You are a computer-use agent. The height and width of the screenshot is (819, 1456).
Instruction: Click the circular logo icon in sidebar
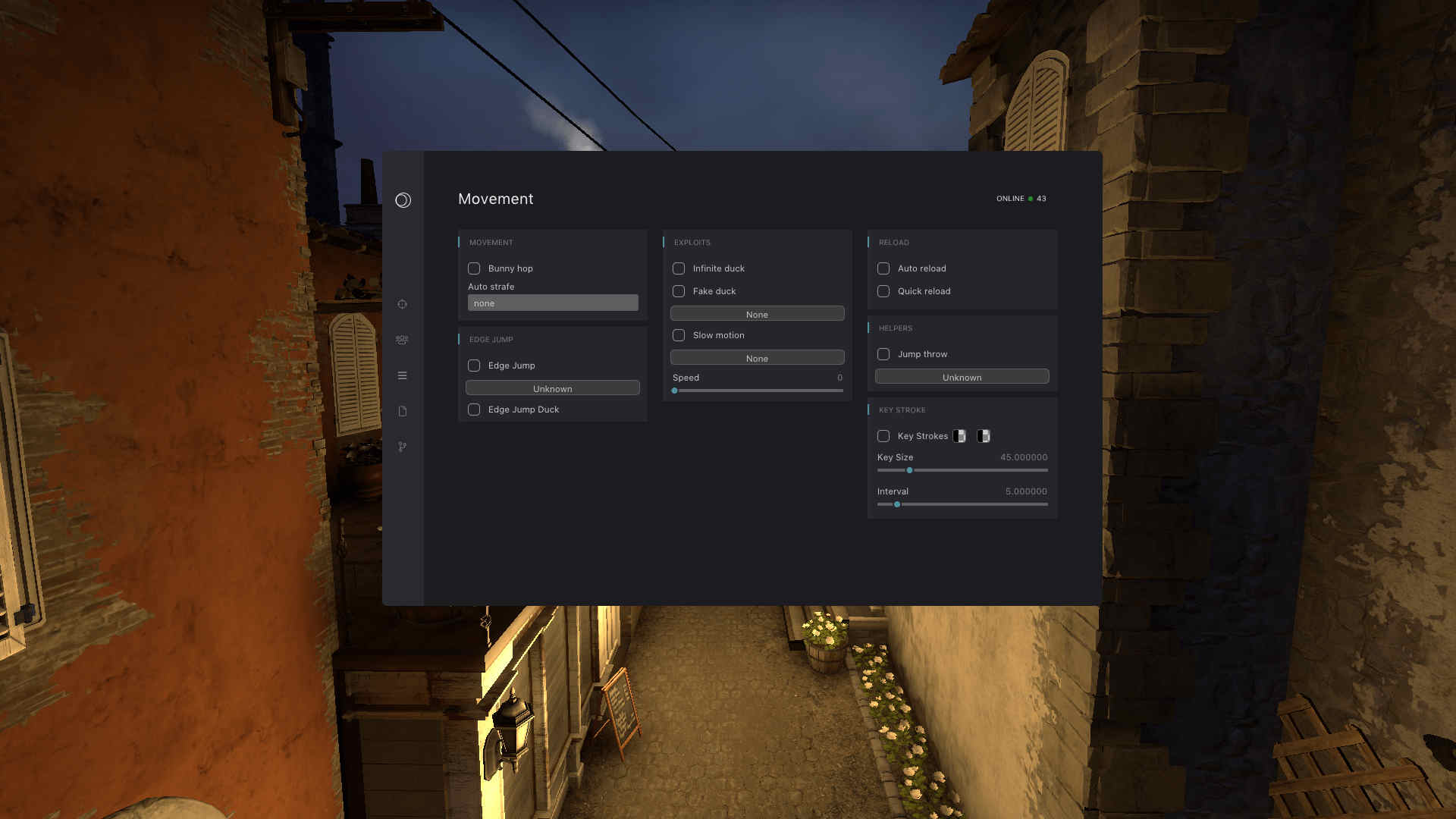(x=403, y=200)
